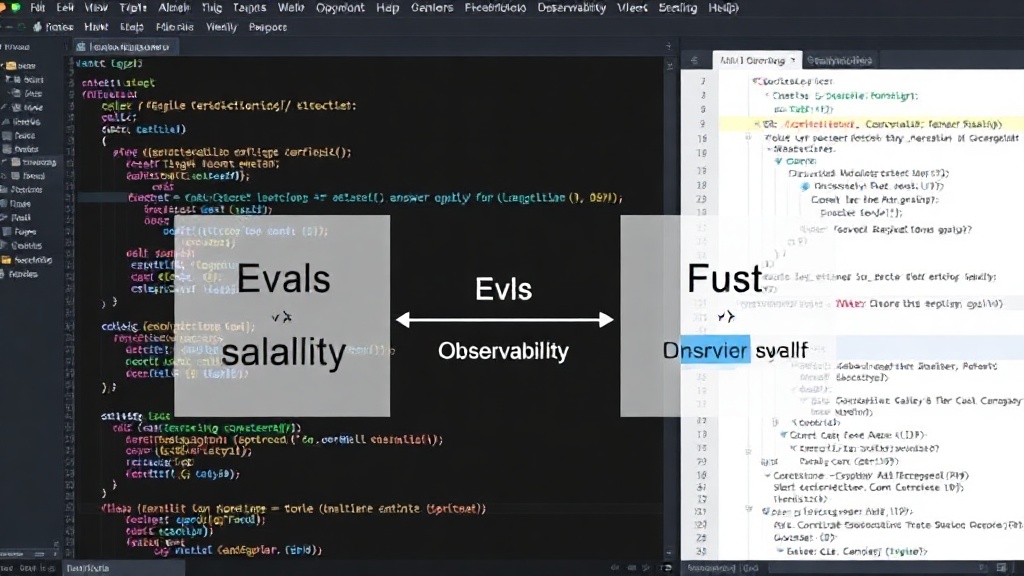Click the "Wenlly" item in the second toolbar row
This screenshot has height=576, width=1024.
pyautogui.click(x=221, y=27)
